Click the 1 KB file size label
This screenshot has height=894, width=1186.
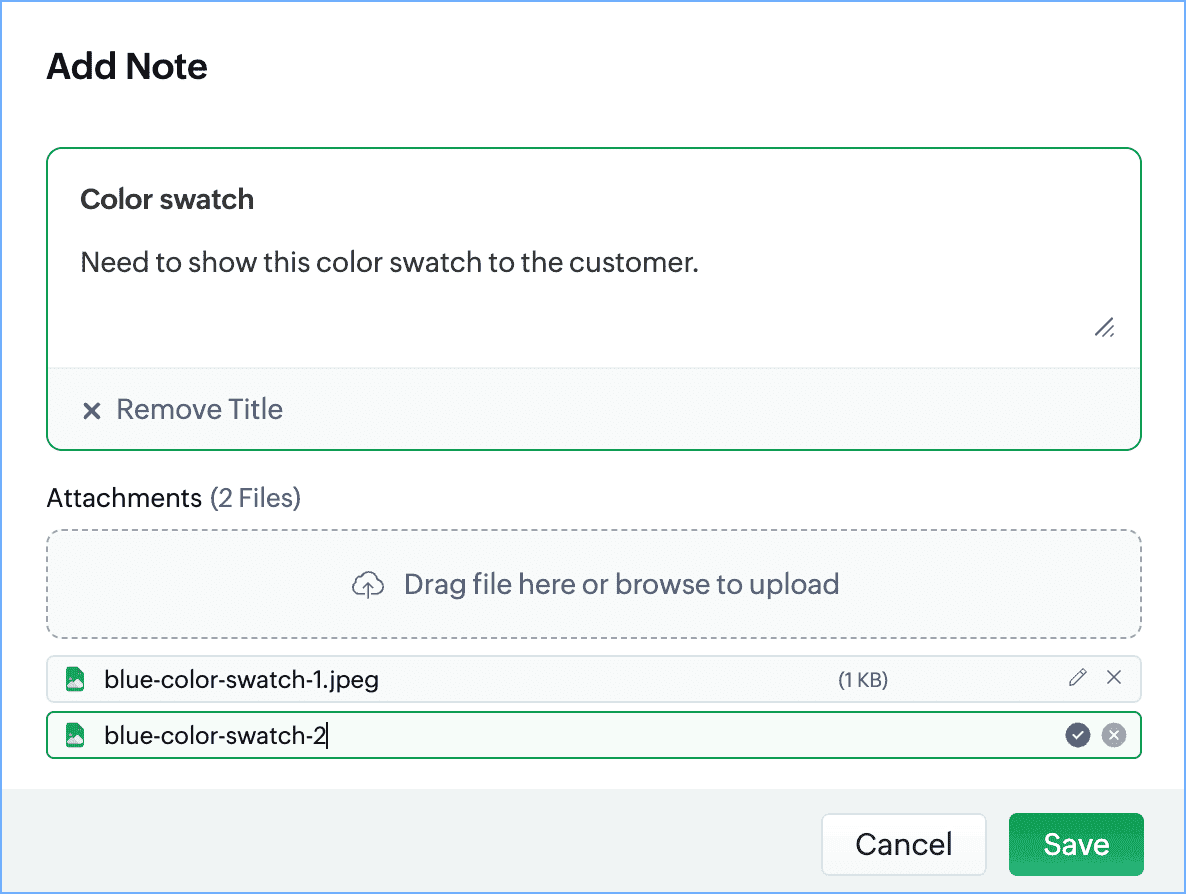coord(862,680)
